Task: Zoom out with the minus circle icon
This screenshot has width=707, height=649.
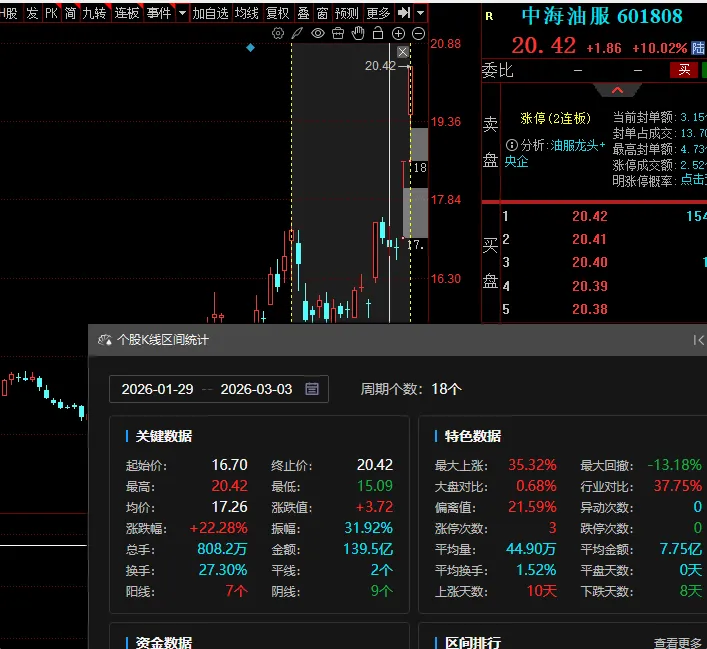Action: (418, 33)
